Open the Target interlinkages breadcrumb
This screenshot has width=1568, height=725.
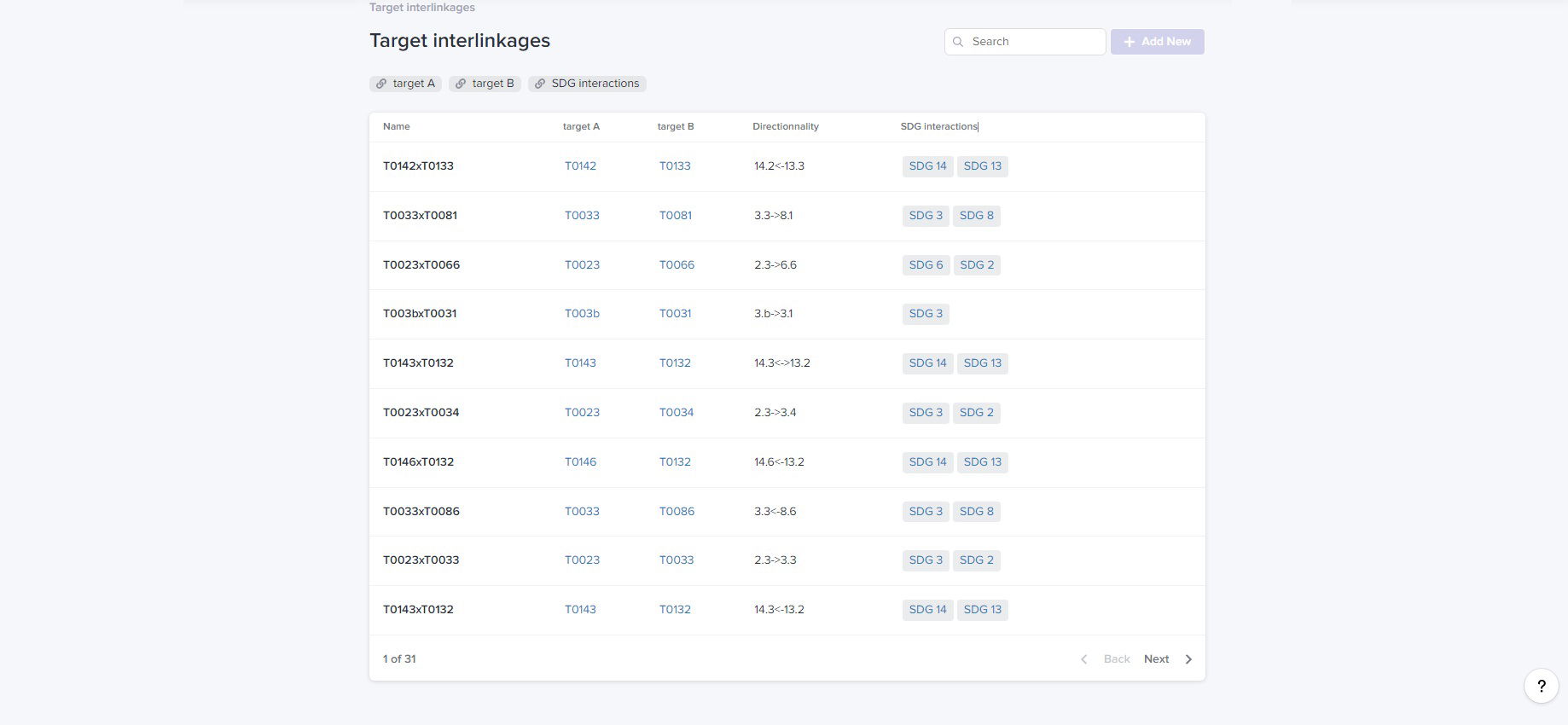point(422,7)
